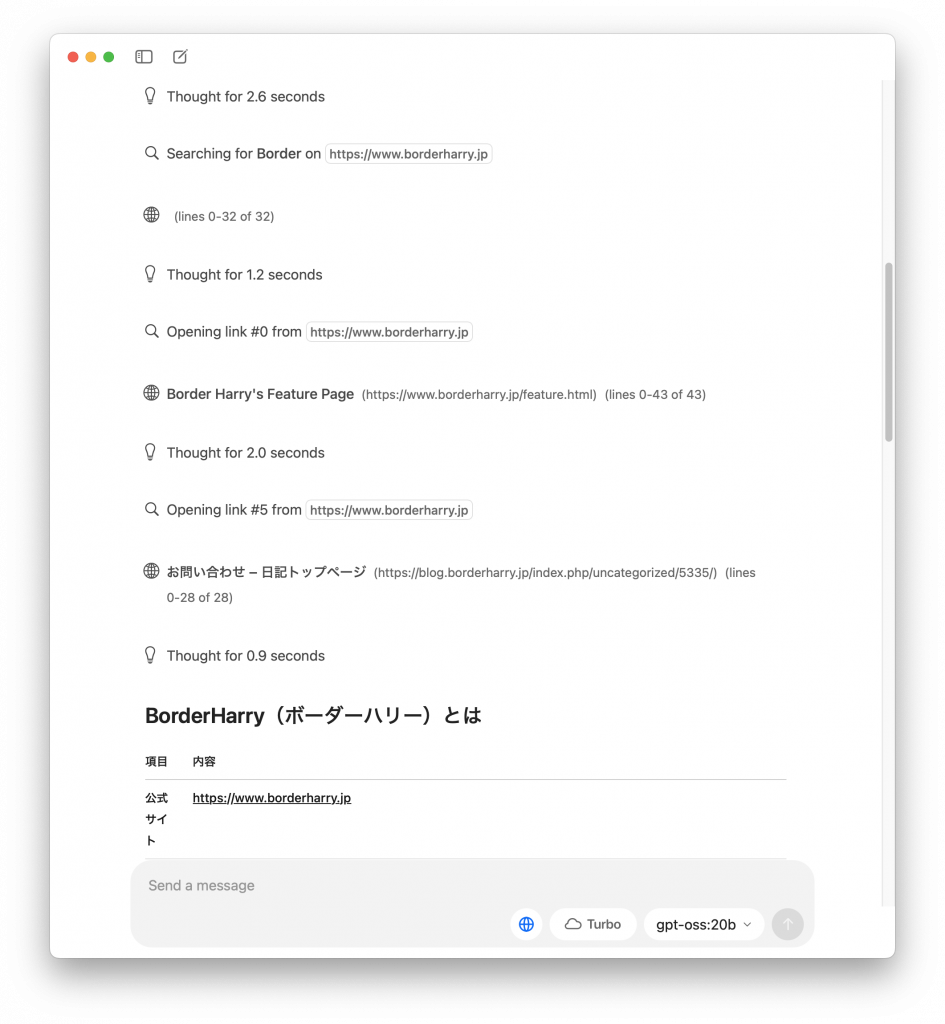Click borderharry.jp URL chip in Searching for Border

click(x=408, y=154)
